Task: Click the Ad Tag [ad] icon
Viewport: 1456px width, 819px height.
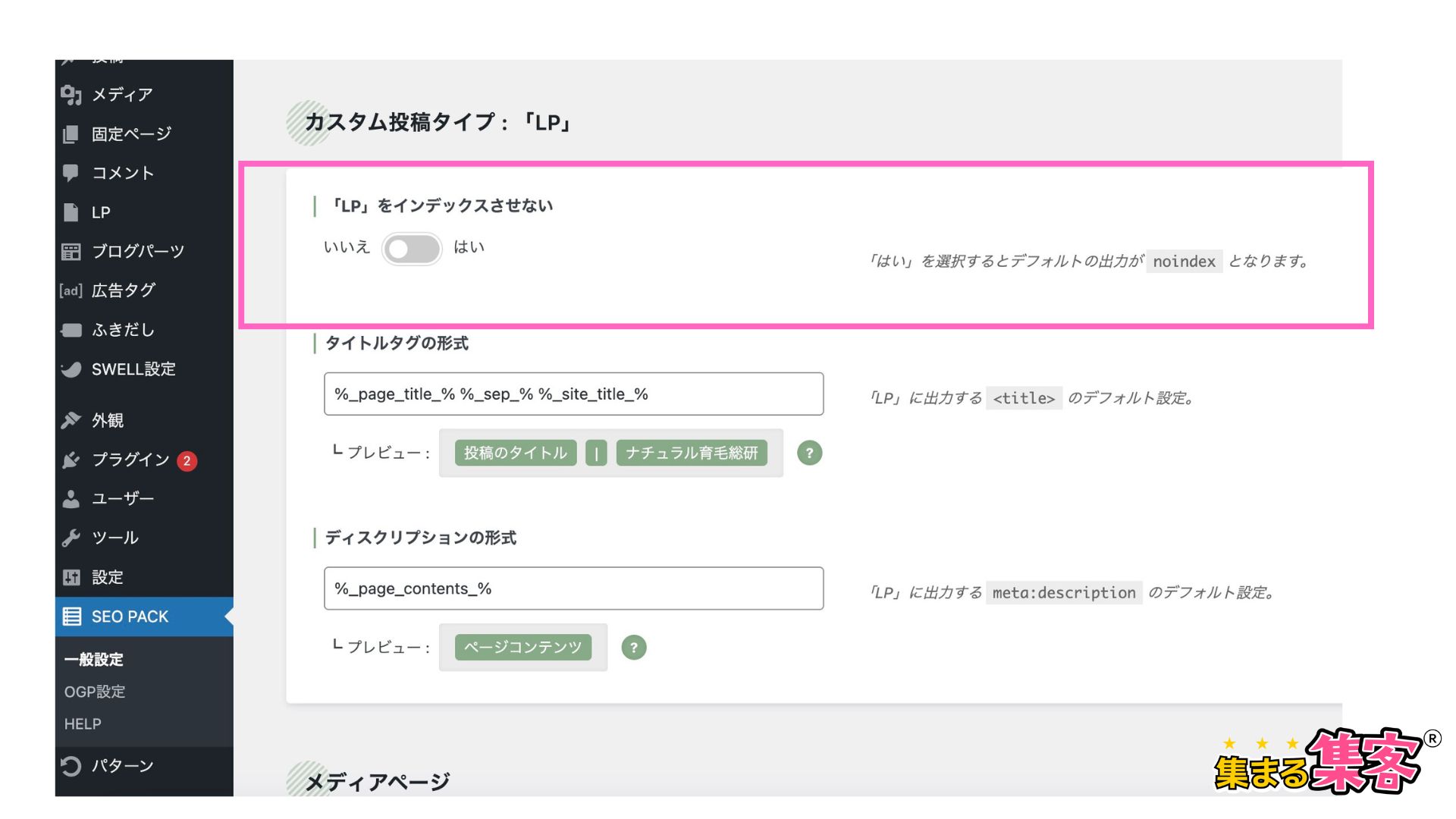Action: click(x=71, y=290)
